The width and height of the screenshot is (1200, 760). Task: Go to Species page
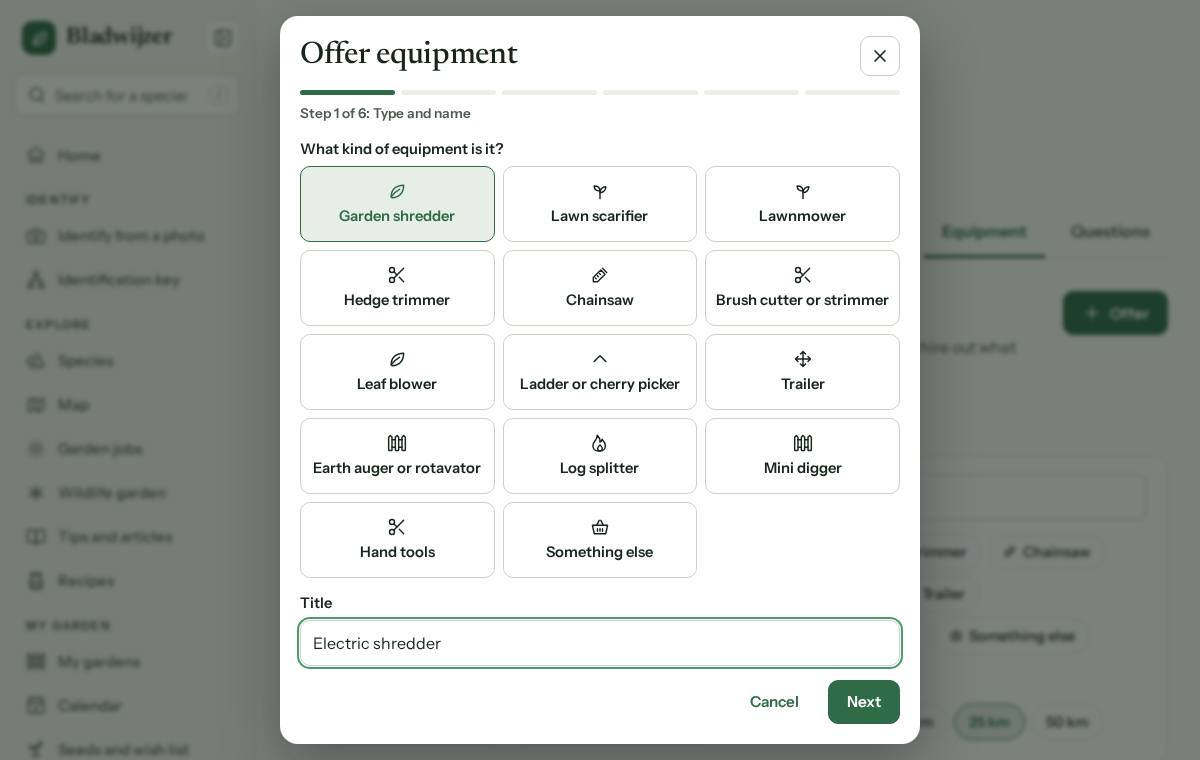point(127,361)
